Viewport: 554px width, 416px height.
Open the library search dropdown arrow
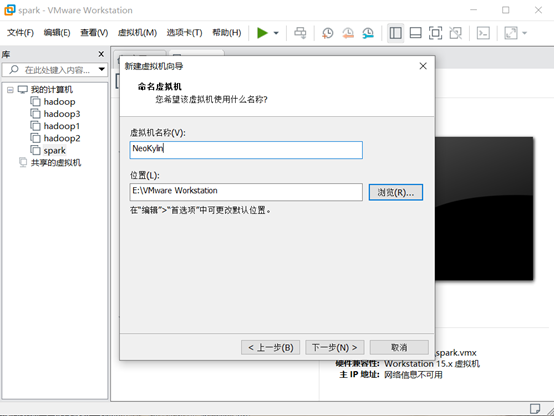(102, 69)
